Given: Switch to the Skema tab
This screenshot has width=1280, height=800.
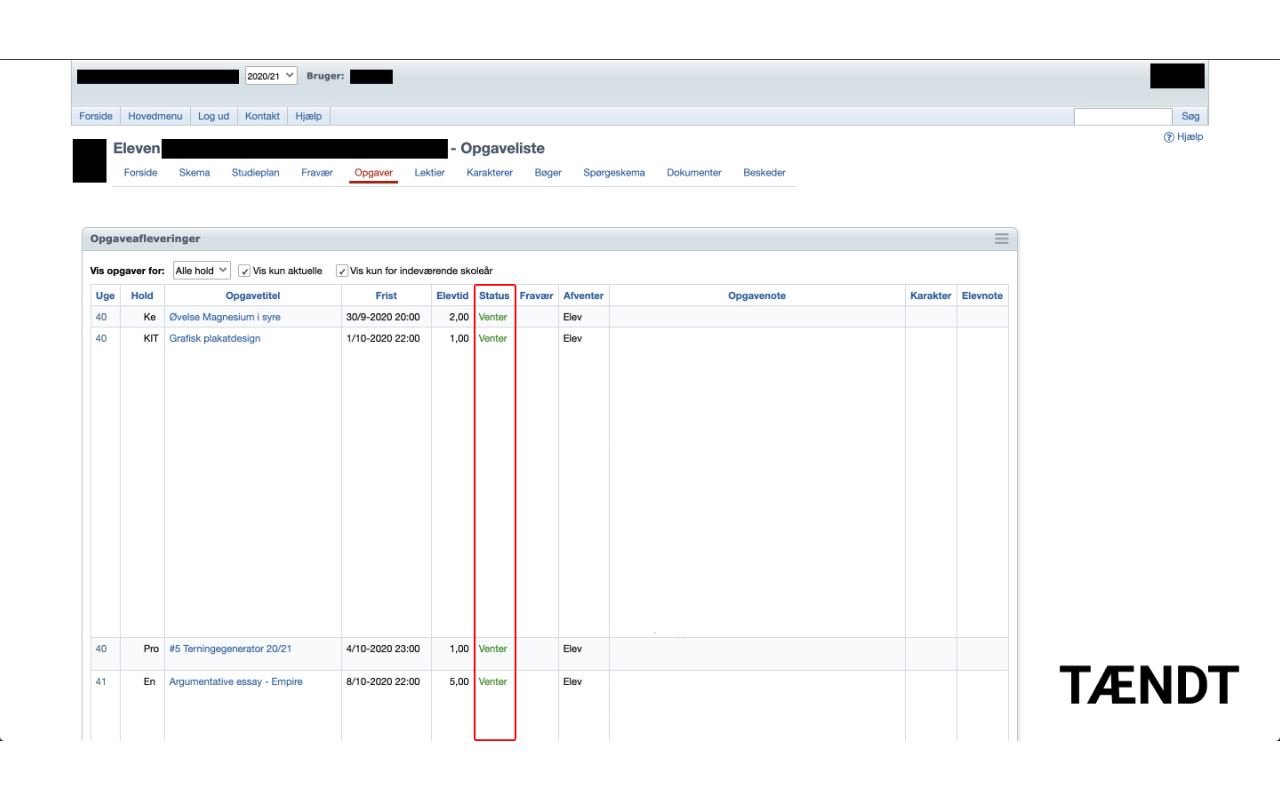Looking at the screenshot, I should coord(194,172).
